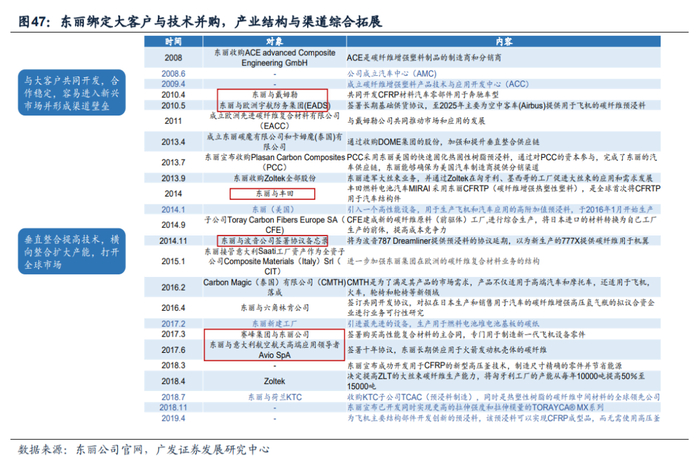This screenshot has width=700, height=469.
Task: Click the 公司成立汽车中心（AMC） content cell
Action: coord(504,74)
